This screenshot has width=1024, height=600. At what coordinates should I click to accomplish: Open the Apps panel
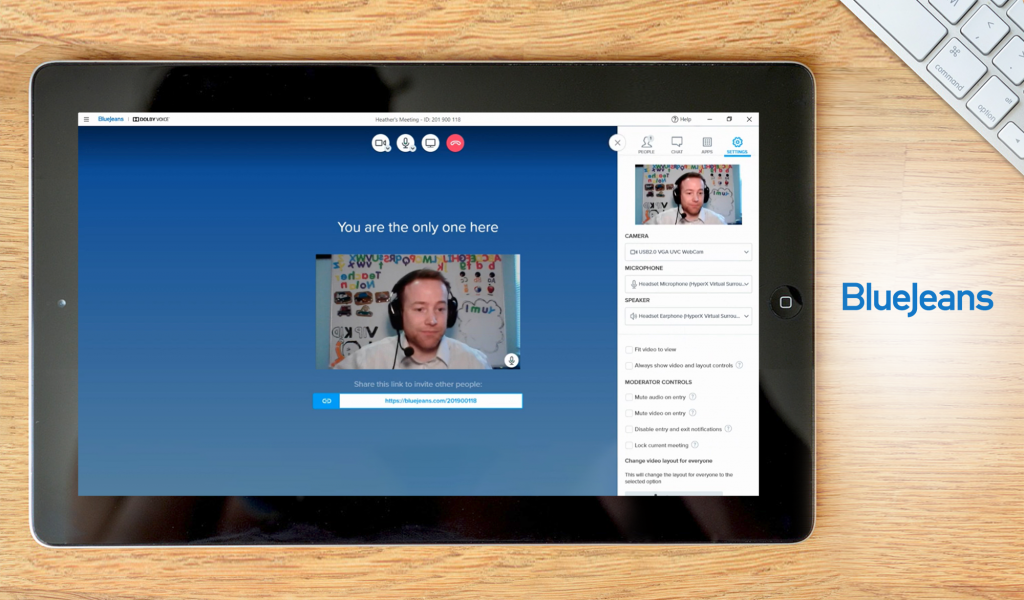[705, 144]
